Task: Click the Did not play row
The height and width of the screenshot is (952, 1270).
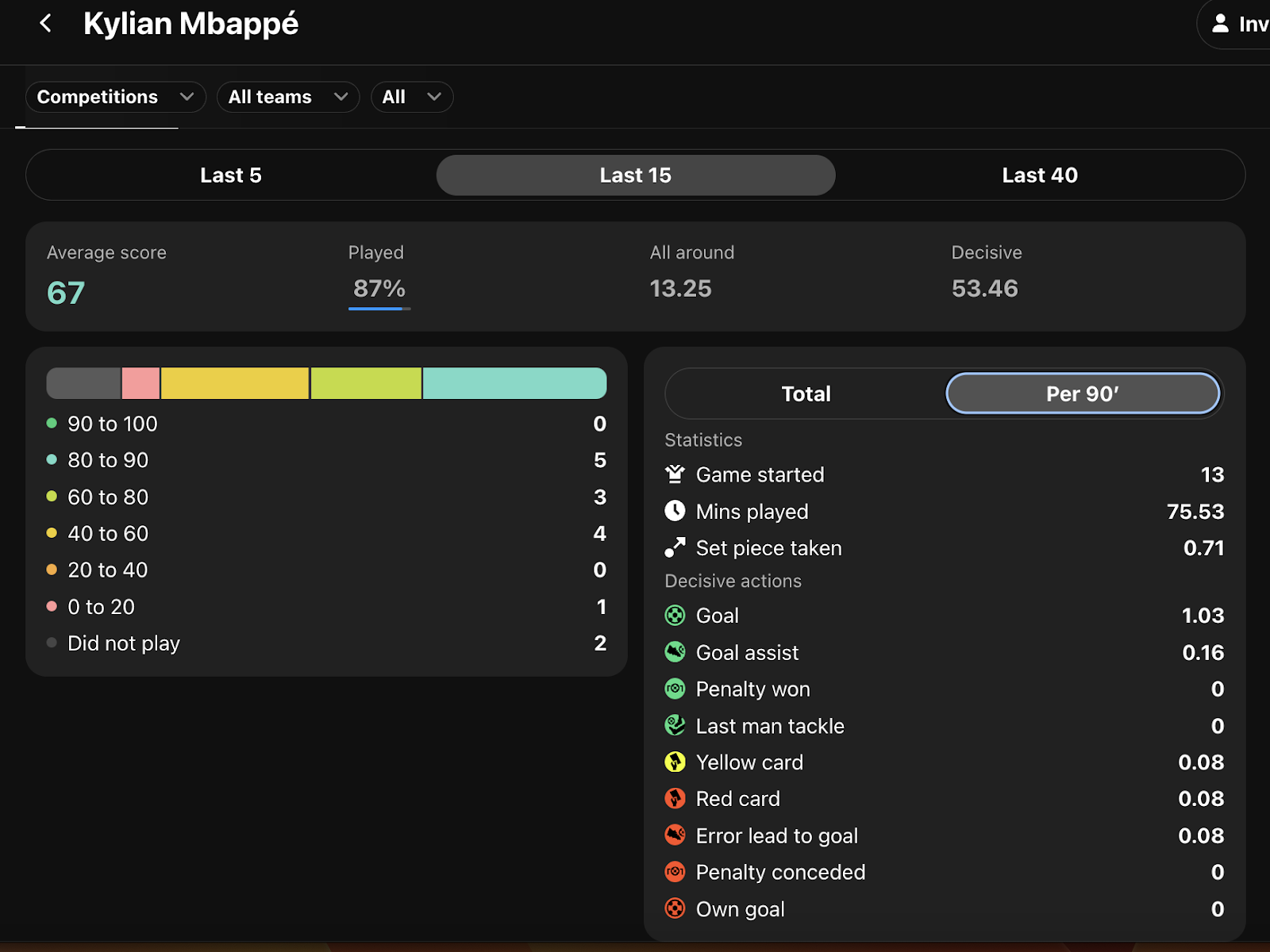Action: point(326,643)
